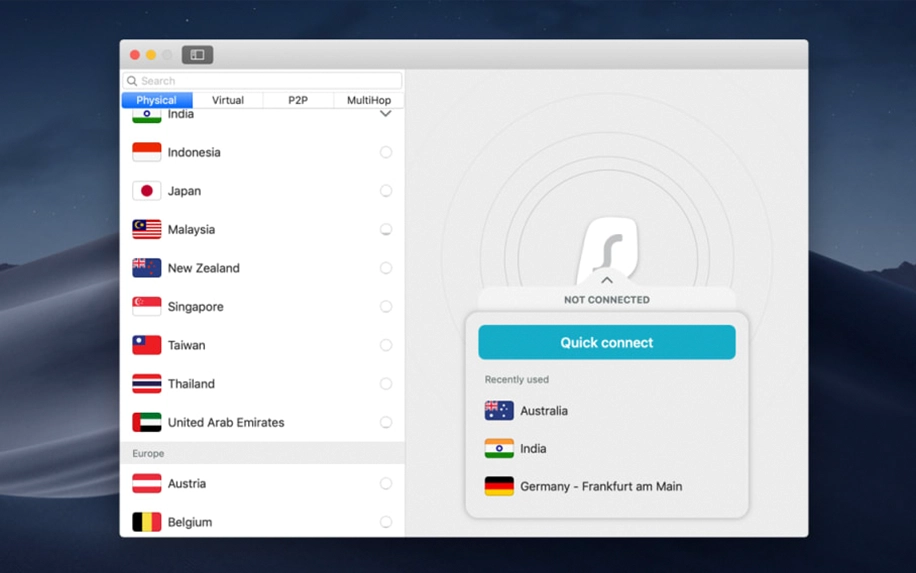Select Indonesia in the server list
The image size is (916, 573).
pyautogui.click(x=262, y=152)
